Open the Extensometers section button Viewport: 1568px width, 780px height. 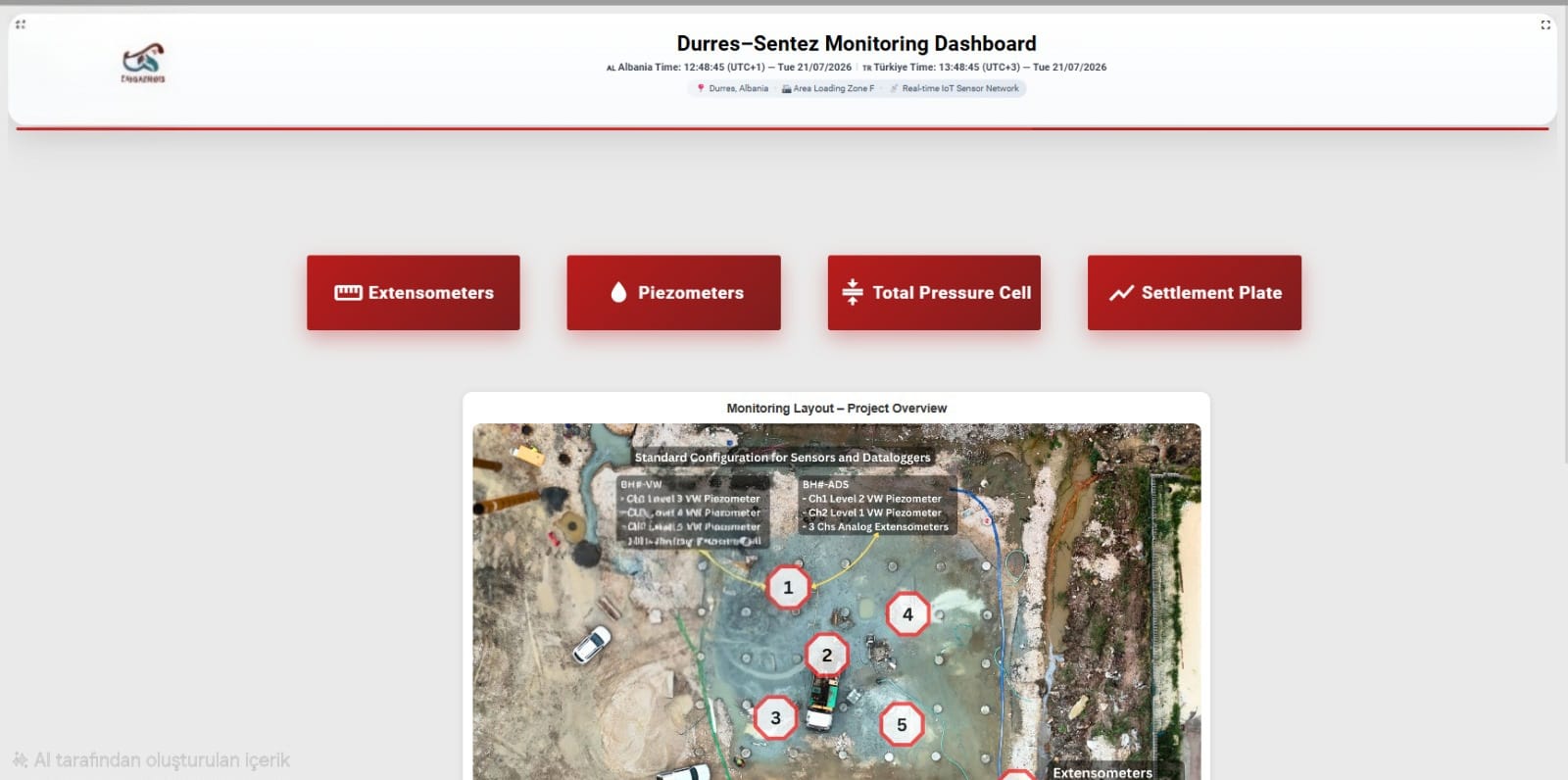414,292
